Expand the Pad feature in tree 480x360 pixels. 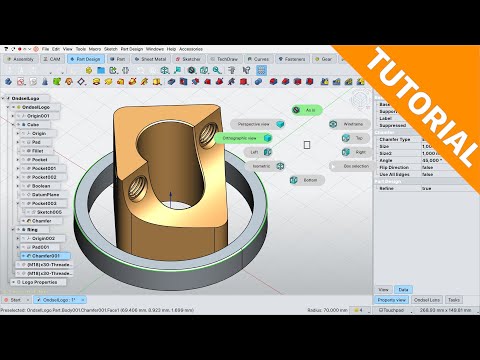[x=18, y=142]
